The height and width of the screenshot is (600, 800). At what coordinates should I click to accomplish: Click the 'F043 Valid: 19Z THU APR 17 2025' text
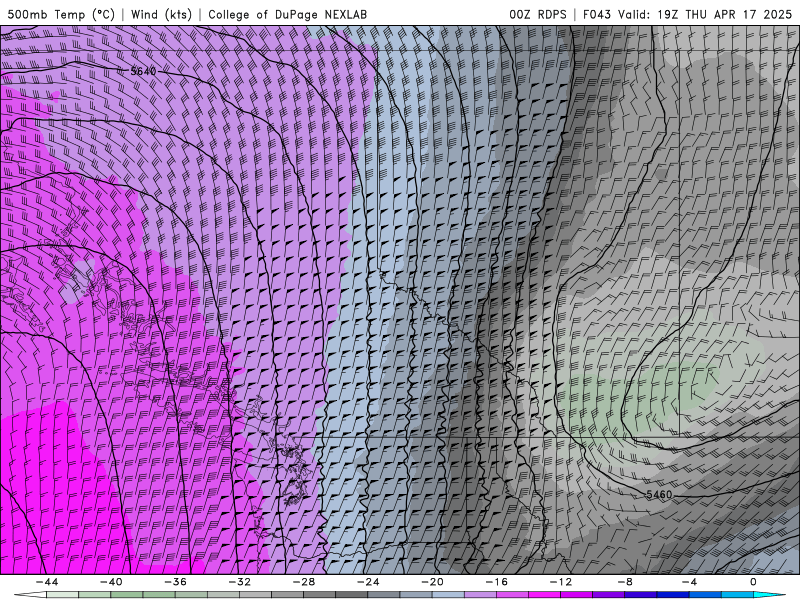click(x=687, y=14)
